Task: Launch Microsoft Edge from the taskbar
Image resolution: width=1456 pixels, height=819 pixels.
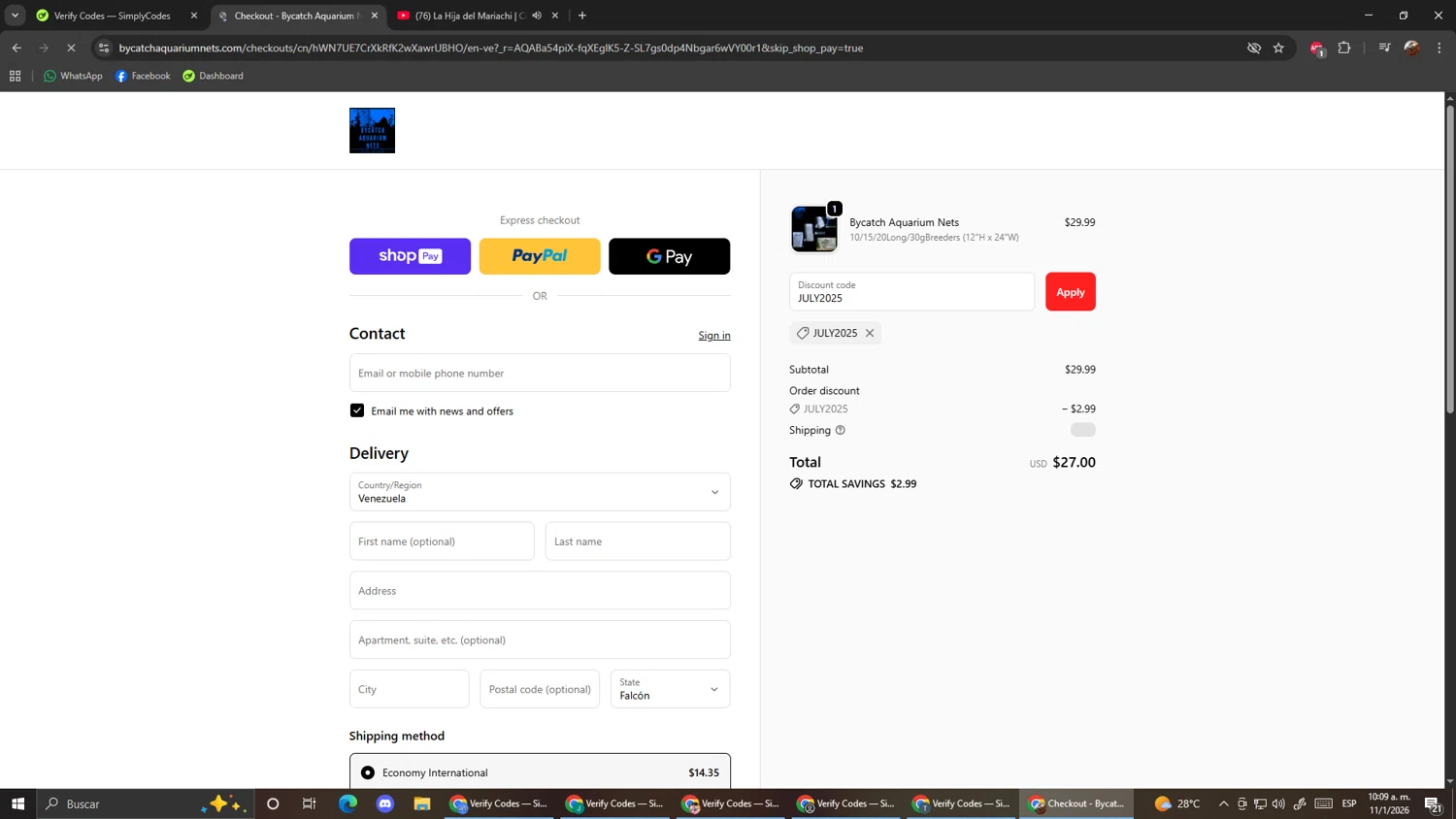Action: tap(347, 803)
